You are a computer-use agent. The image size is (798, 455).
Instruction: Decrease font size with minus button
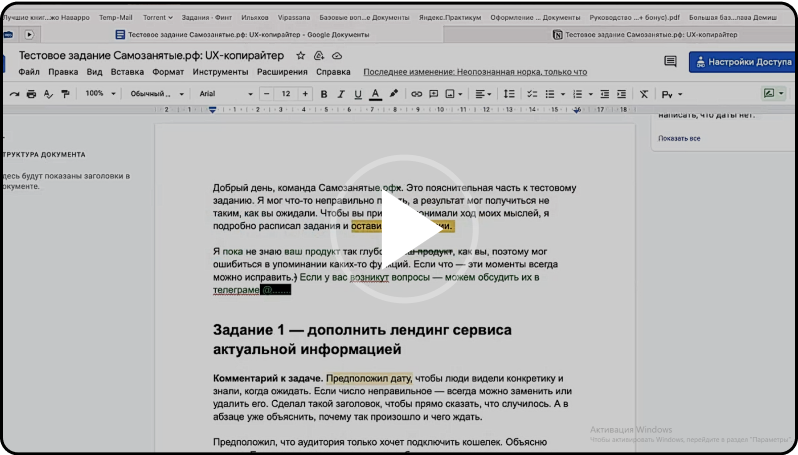(x=266, y=94)
